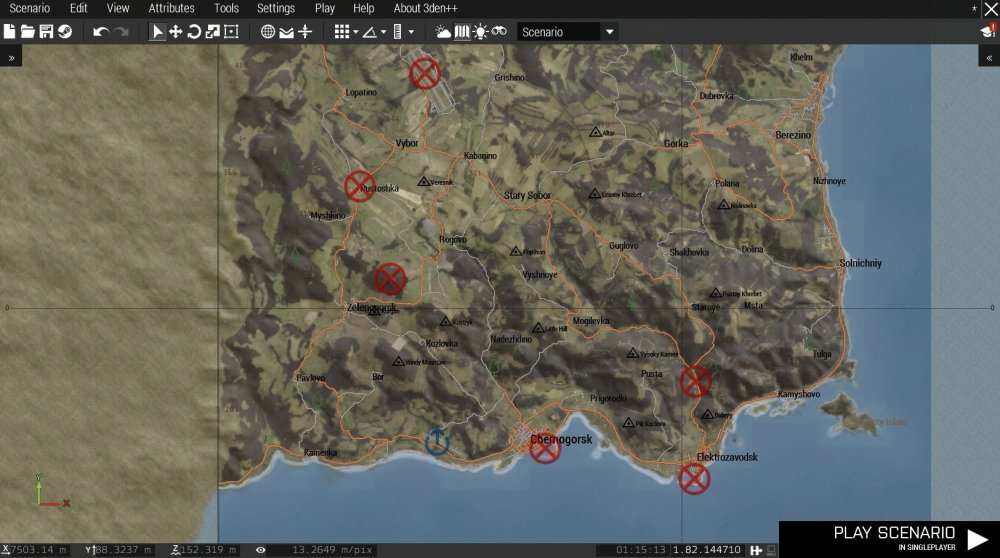1000x558 pixels.
Task: Toggle the flashlight sun icon
Action: coord(480,32)
